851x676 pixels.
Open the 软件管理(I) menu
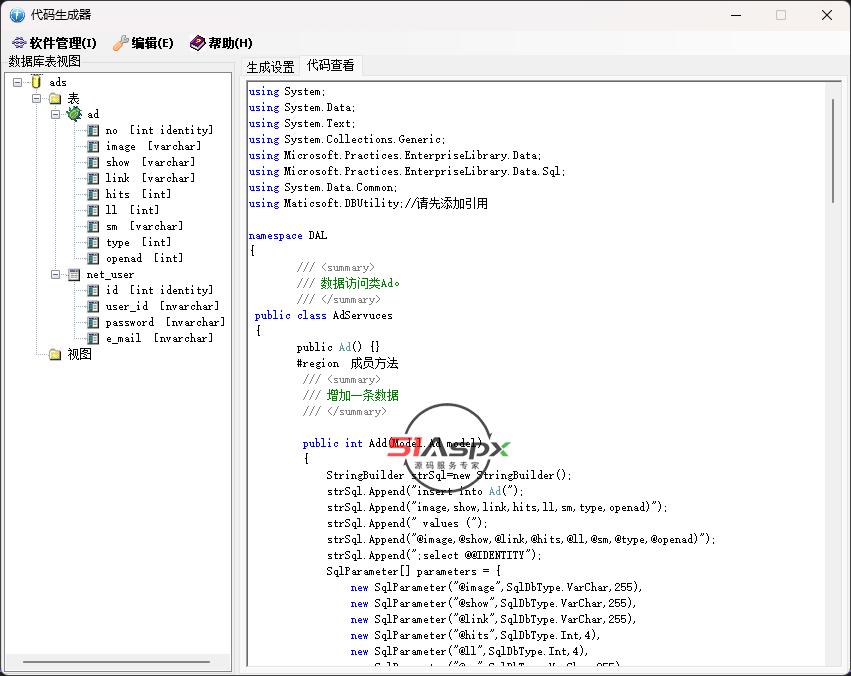click(x=54, y=43)
